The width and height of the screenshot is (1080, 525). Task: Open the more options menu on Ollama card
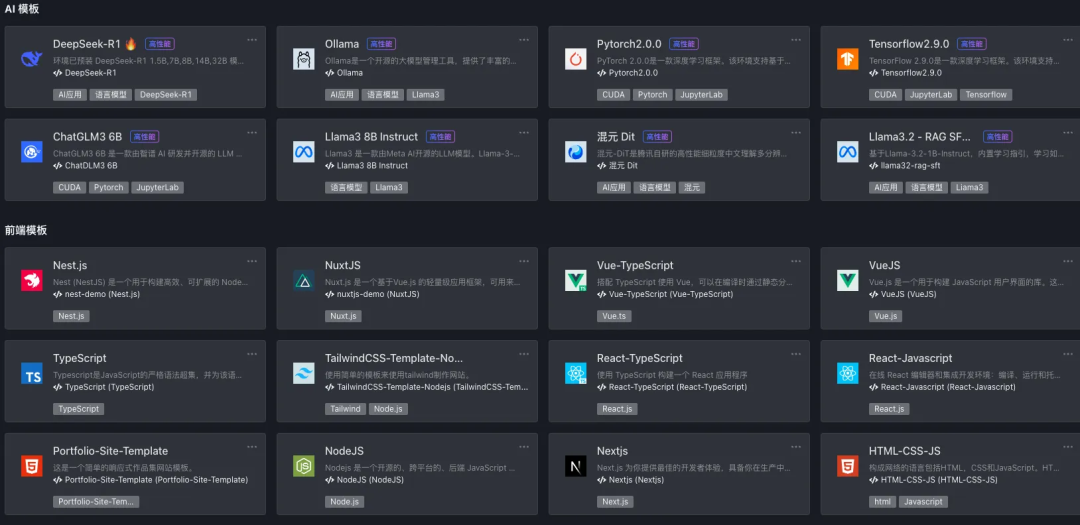tap(524, 39)
